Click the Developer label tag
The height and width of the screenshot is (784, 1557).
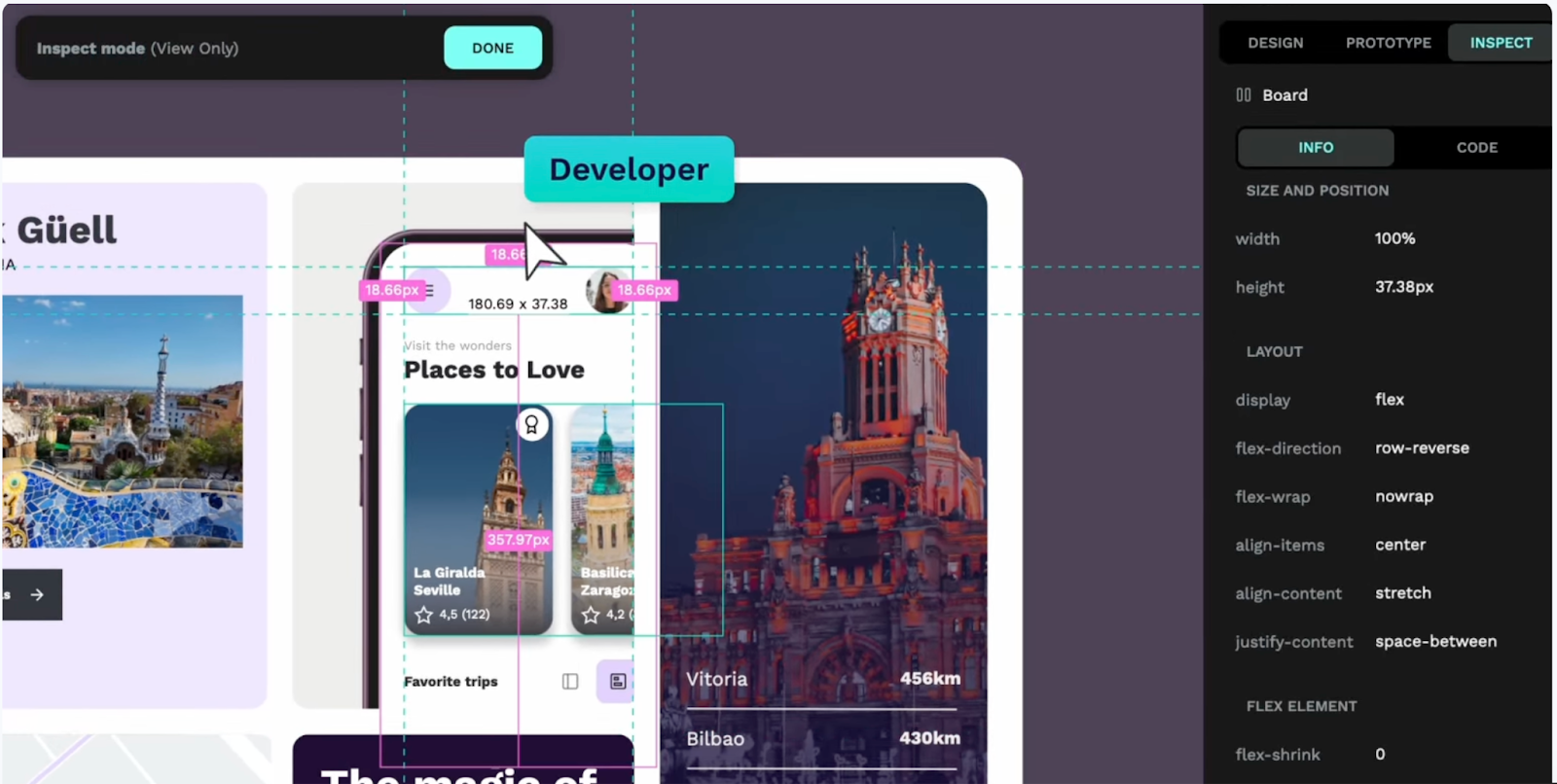click(629, 169)
